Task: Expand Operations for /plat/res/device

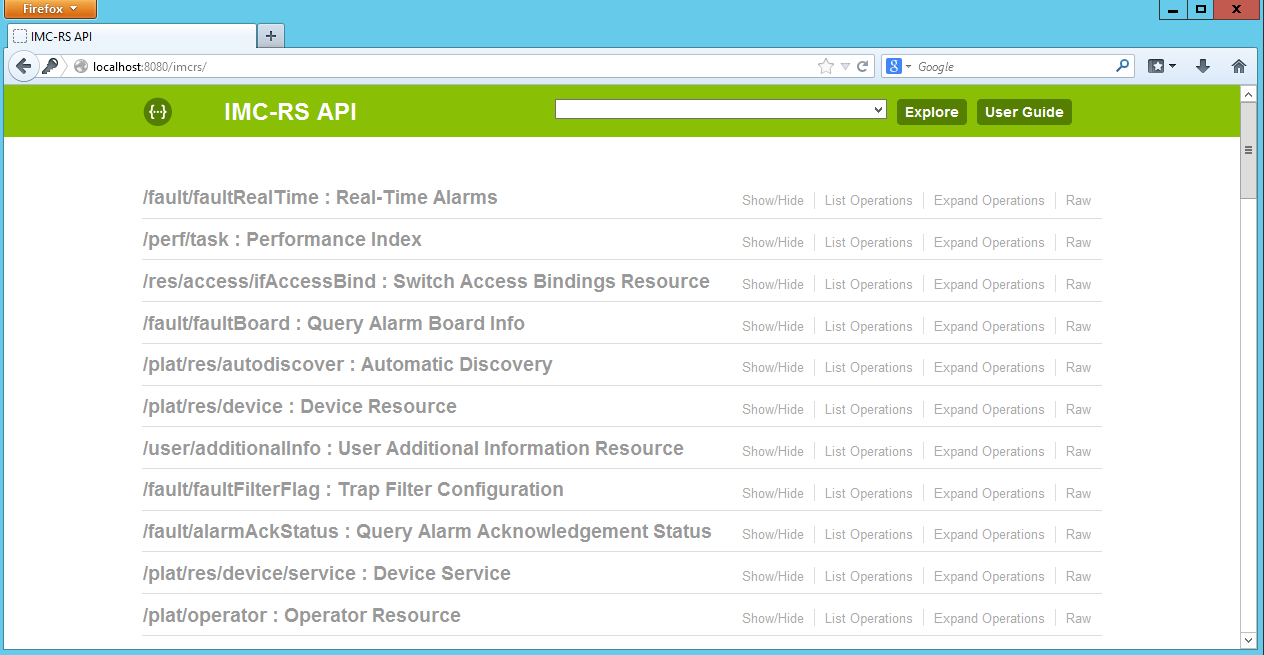Action: coord(988,409)
